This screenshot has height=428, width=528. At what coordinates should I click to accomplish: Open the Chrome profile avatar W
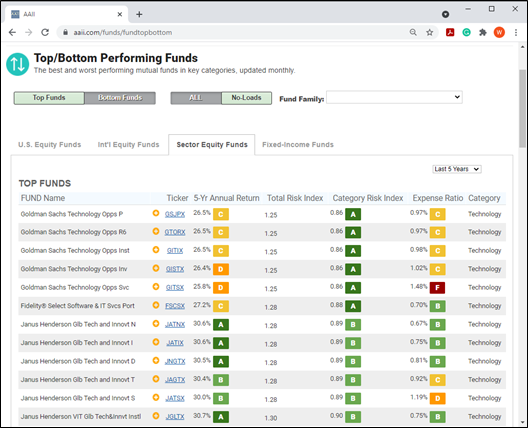[499, 32]
